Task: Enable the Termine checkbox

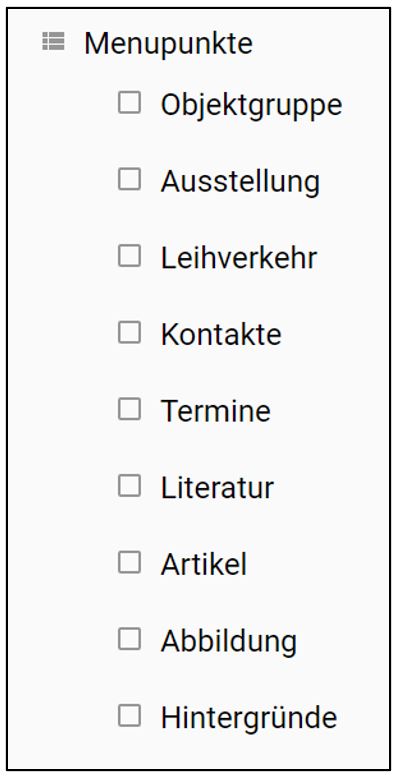Action: click(x=130, y=409)
